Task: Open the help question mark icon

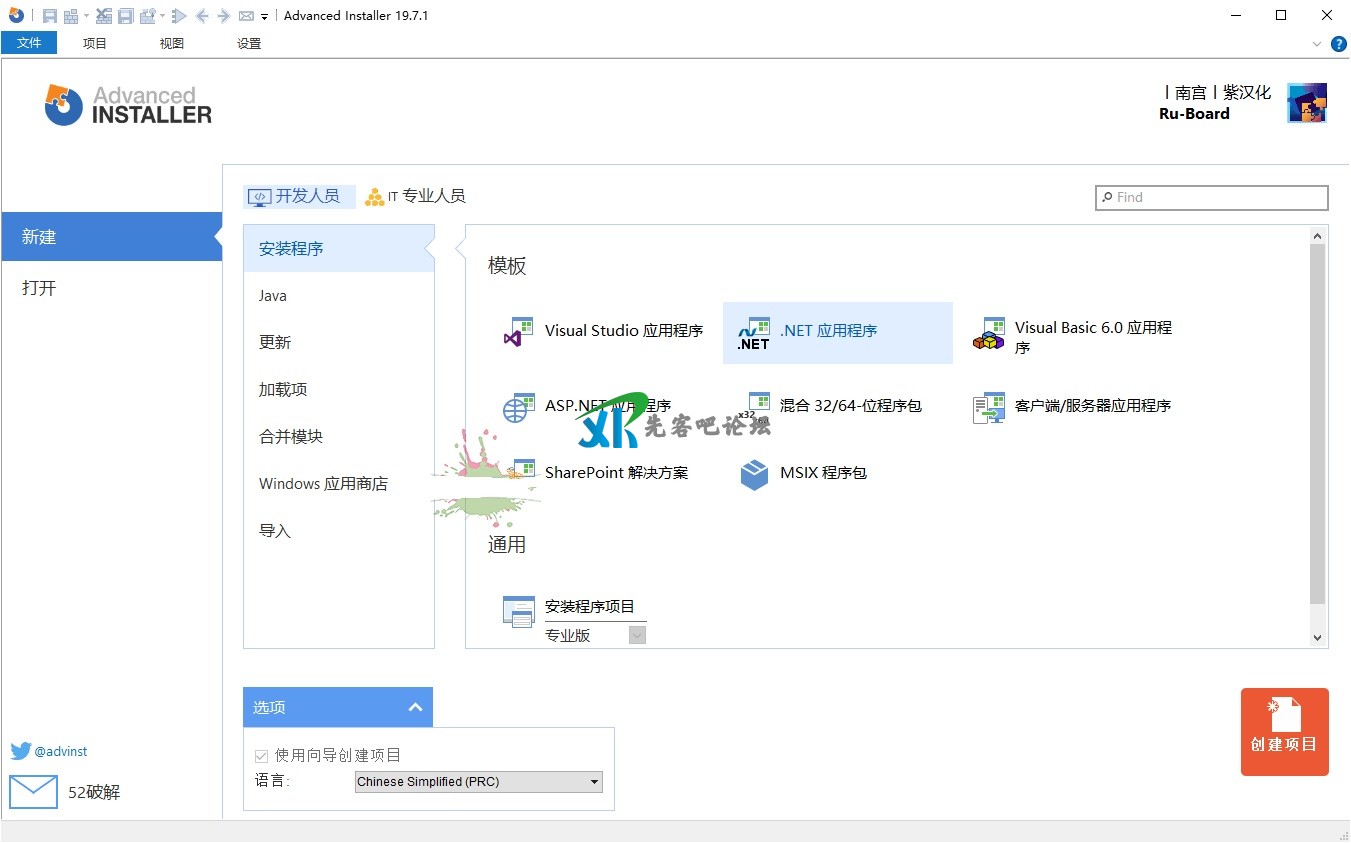Action: click(1339, 44)
